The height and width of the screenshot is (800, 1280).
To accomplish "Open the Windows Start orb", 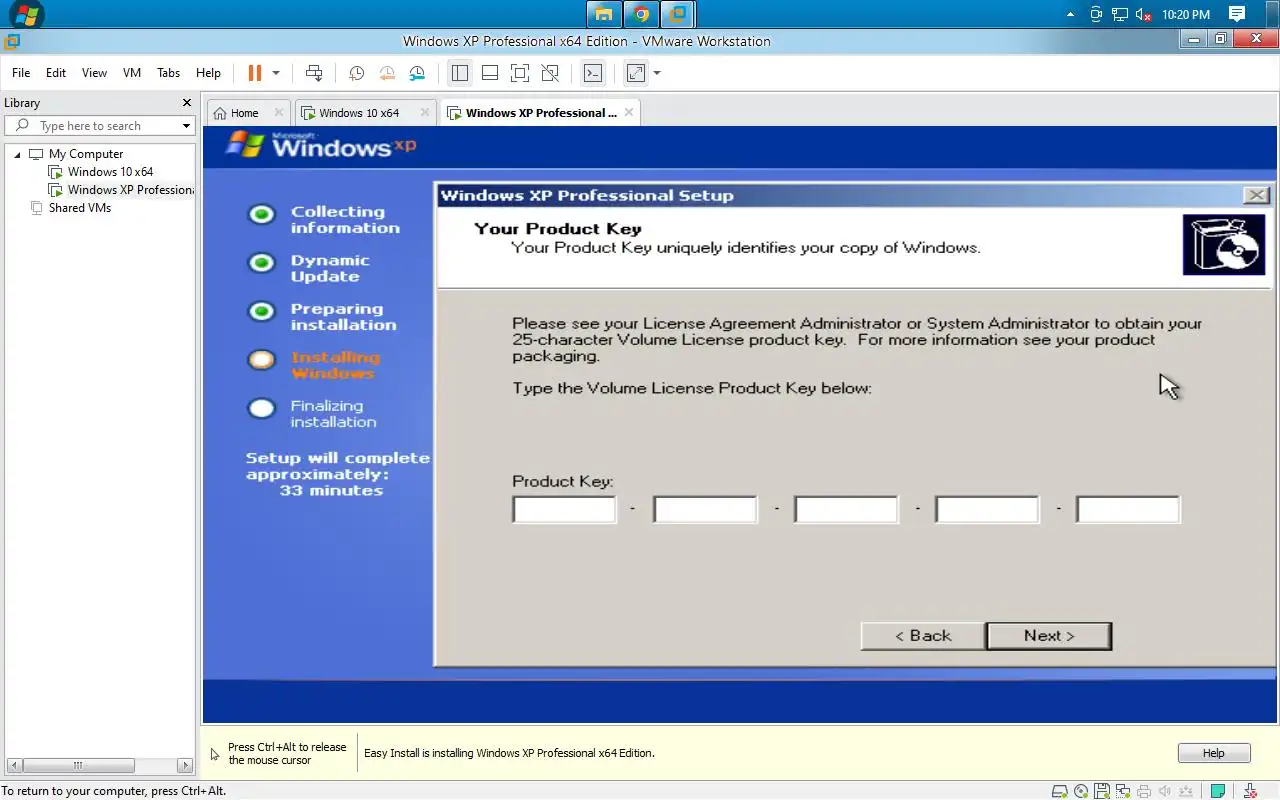I will (x=26, y=14).
